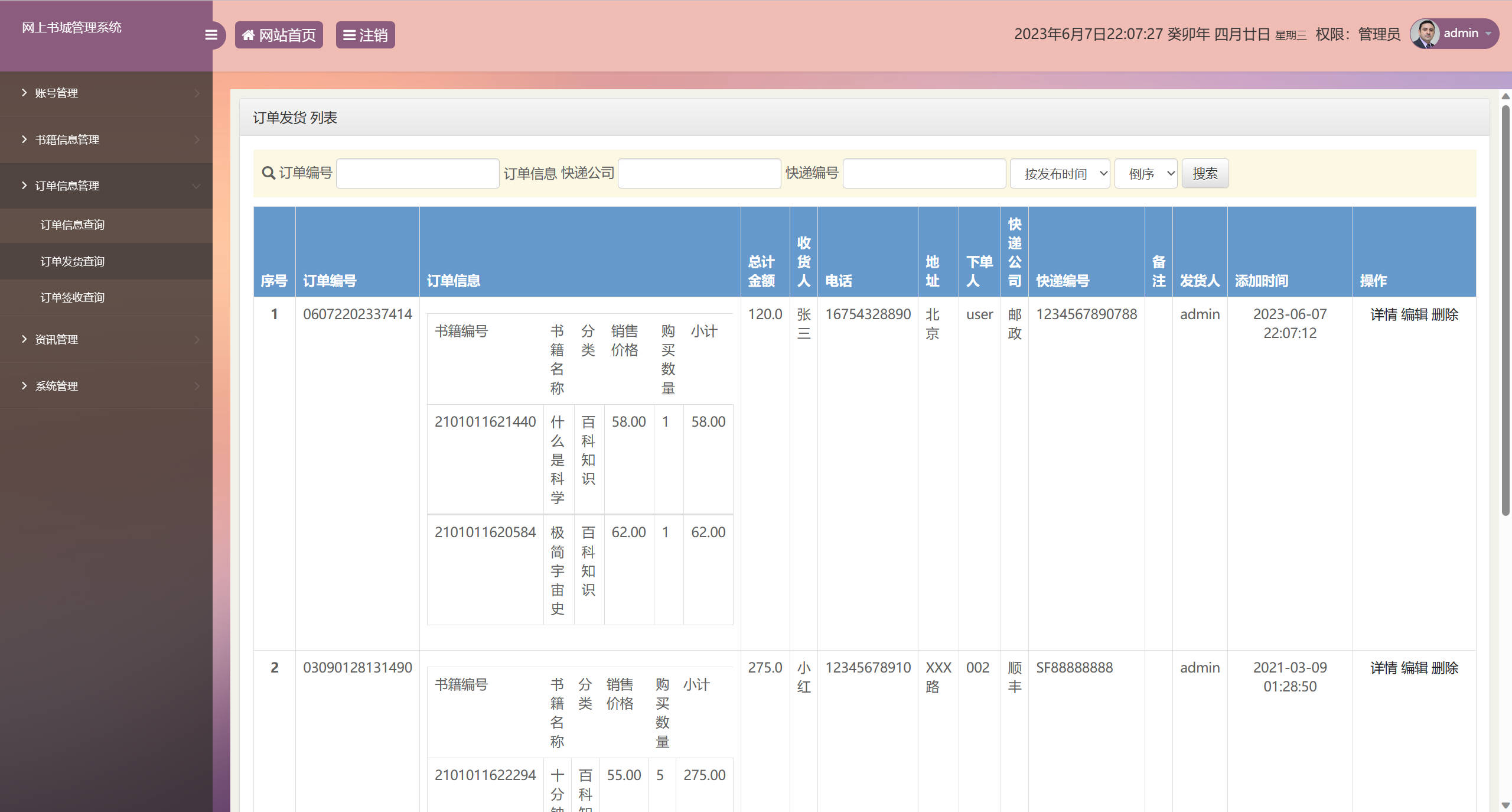Click the home icon in 网站首页

pos(249,35)
